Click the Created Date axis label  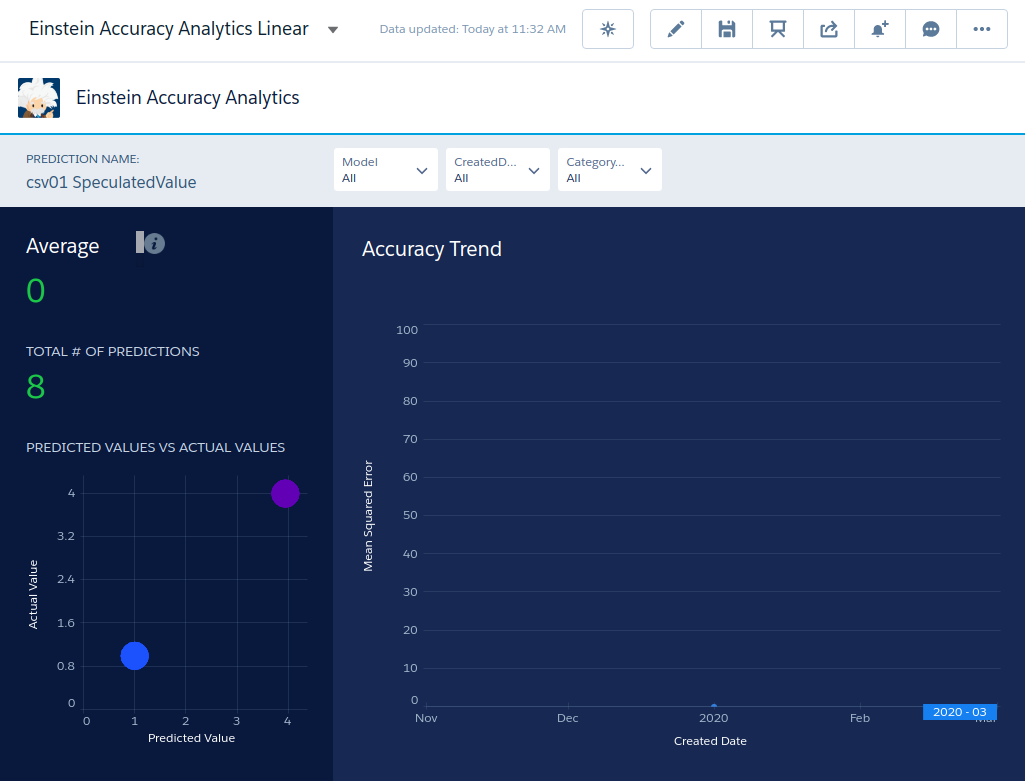tap(710, 741)
